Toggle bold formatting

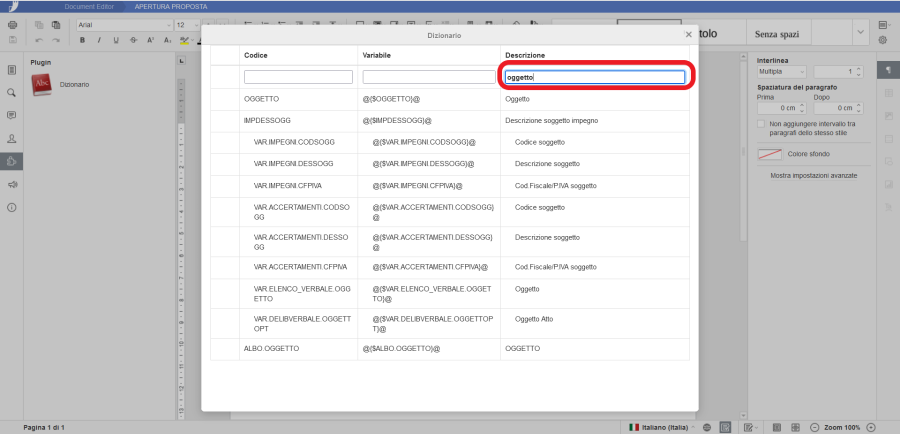point(83,40)
